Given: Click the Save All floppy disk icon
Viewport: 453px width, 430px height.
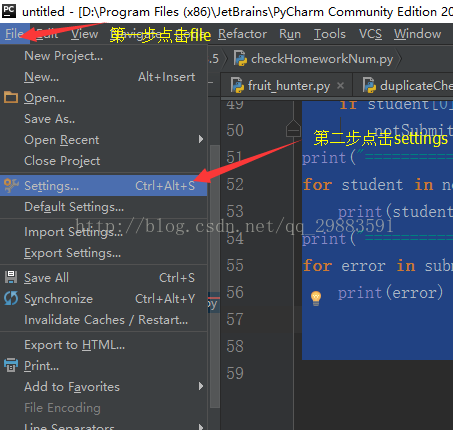Looking at the screenshot, I should pos(11,277).
